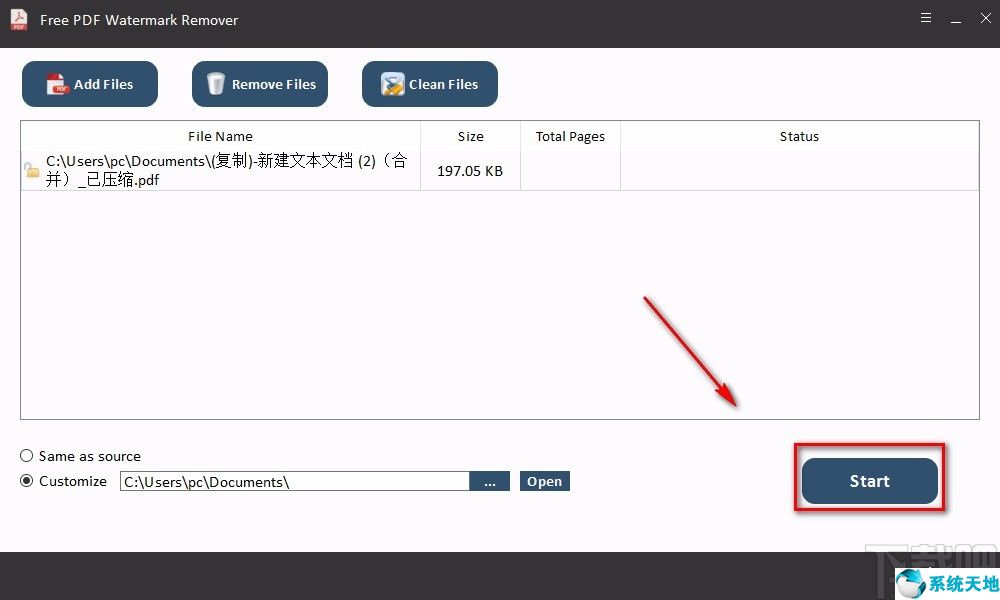Close the Watermark Remover window

click(985, 18)
